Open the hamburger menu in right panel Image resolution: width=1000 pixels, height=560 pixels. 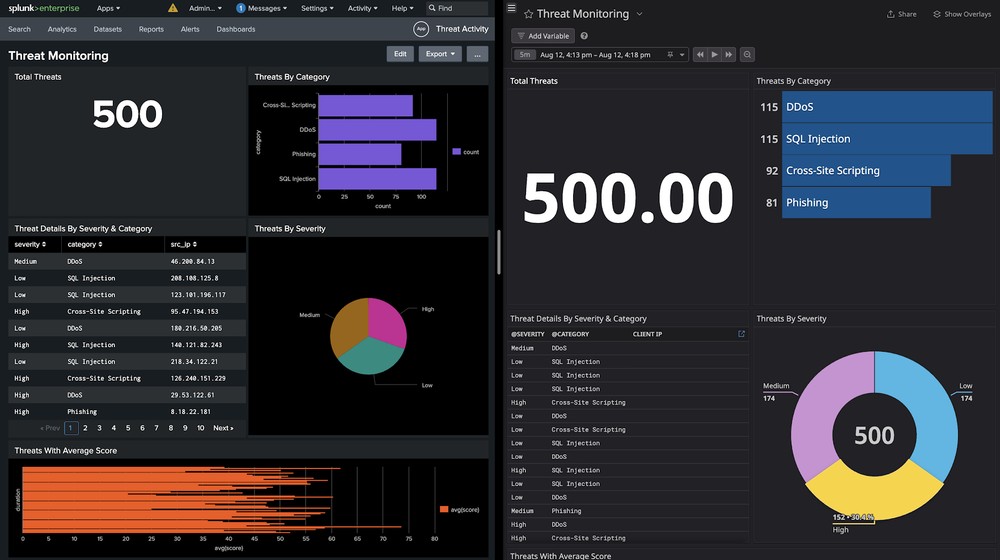click(x=511, y=9)
